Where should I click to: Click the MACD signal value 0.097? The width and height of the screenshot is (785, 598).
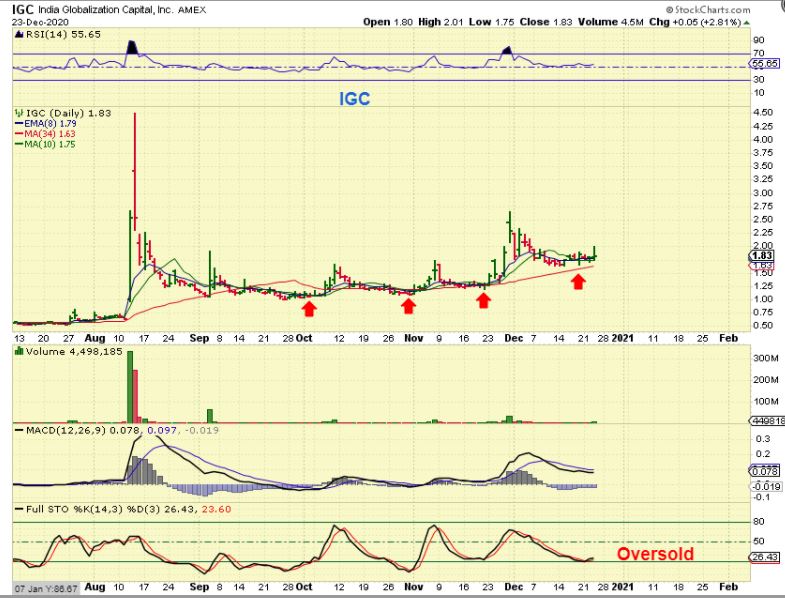coord(163,430)
